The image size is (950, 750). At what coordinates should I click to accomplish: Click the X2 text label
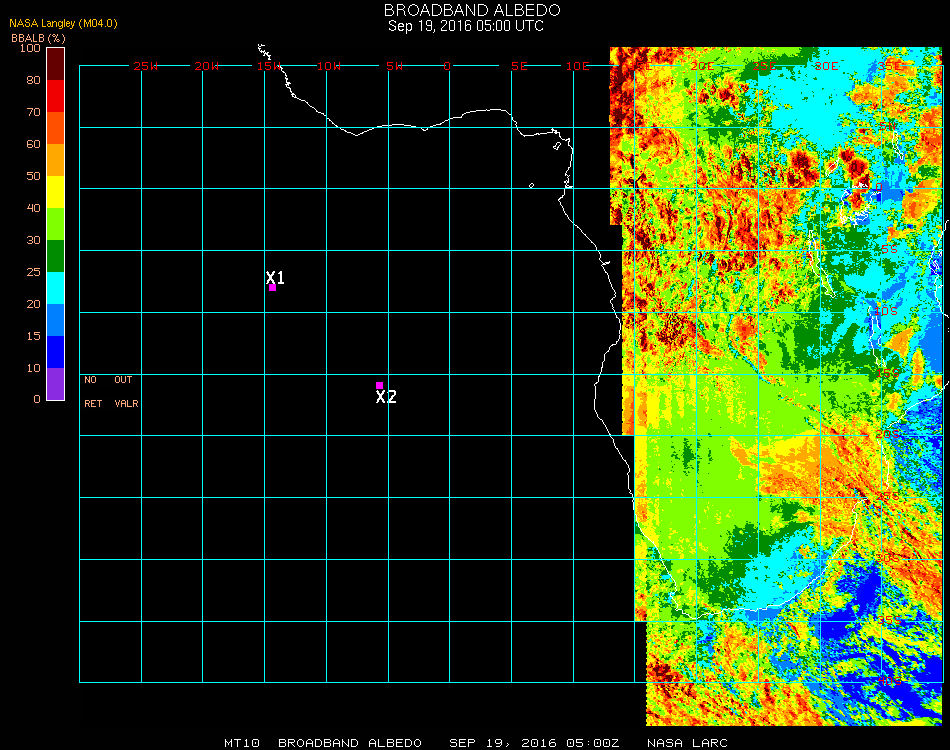(386, 397)
